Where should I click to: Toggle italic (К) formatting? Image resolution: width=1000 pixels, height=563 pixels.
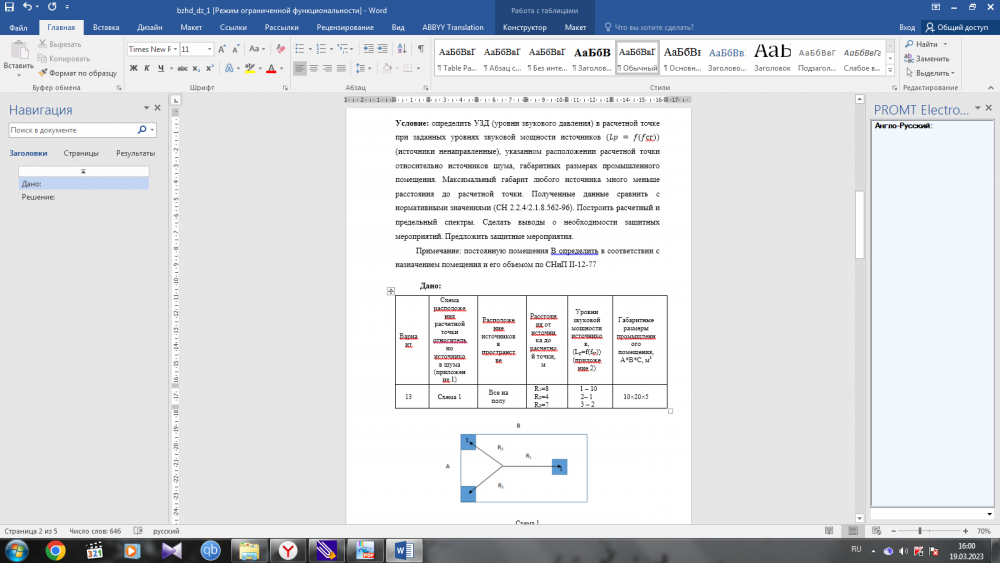(146, 68)
